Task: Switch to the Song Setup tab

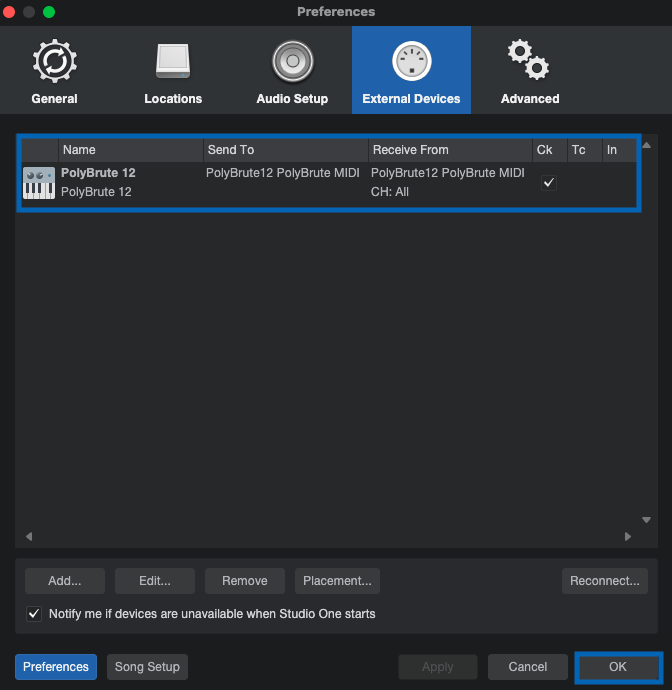Action: click(x=147, y=667)
